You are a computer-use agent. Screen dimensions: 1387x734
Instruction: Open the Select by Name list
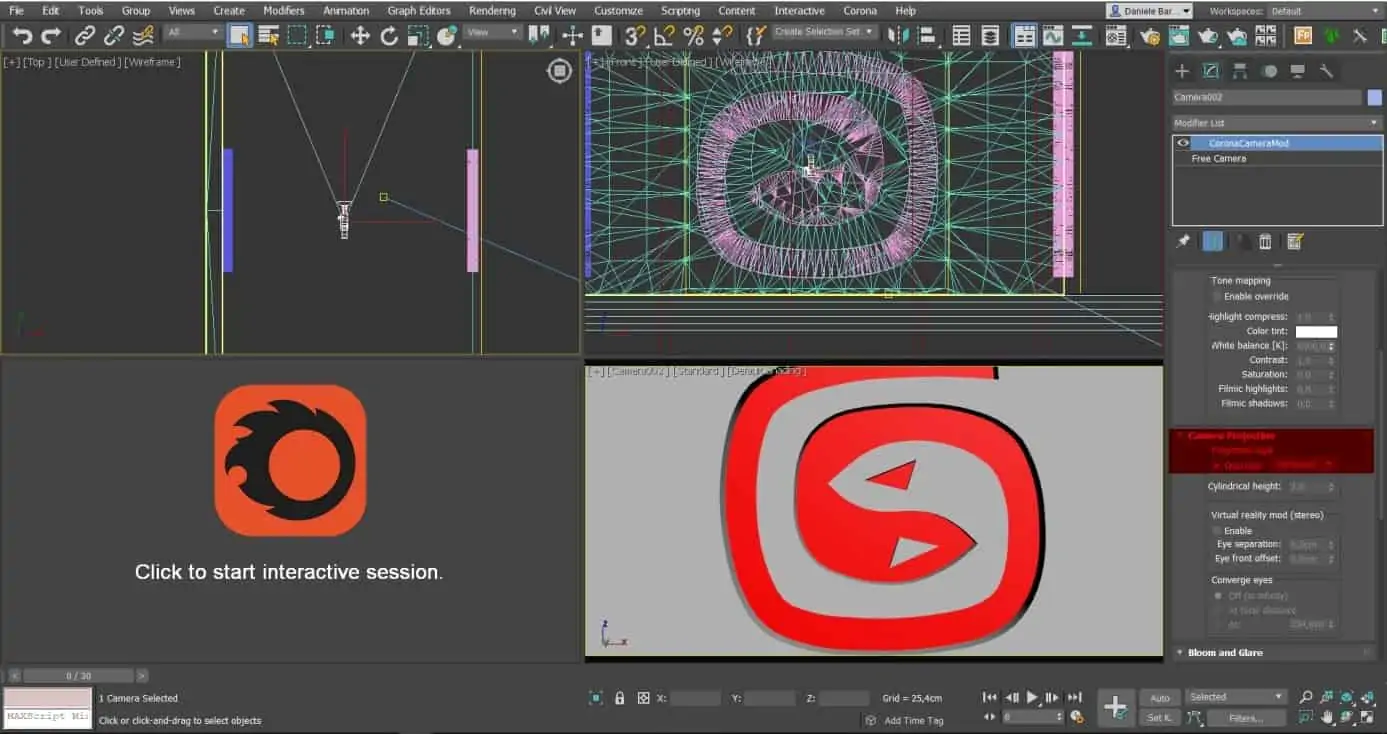[x=268, y=36]
